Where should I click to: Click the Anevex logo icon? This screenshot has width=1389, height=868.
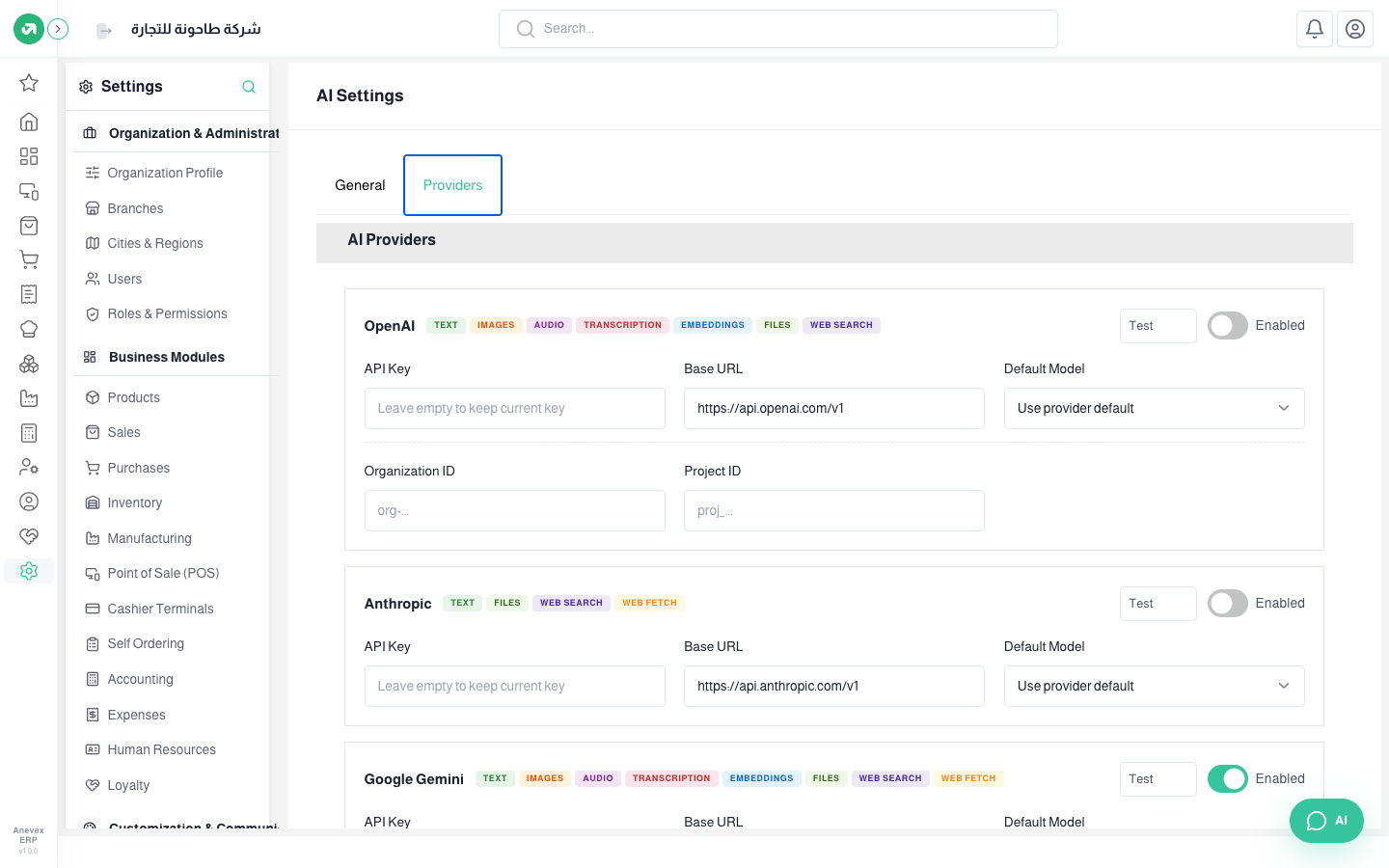click(x=29, y=29)
